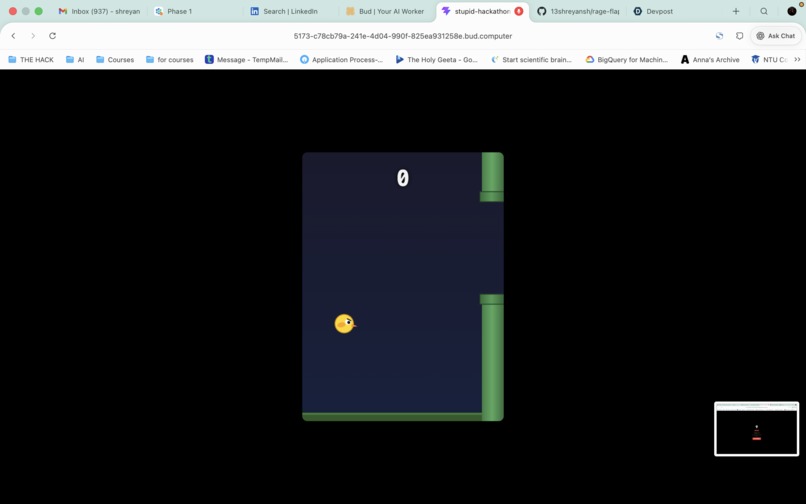Open THE HACK bookmarks folder

click(31, 60)
